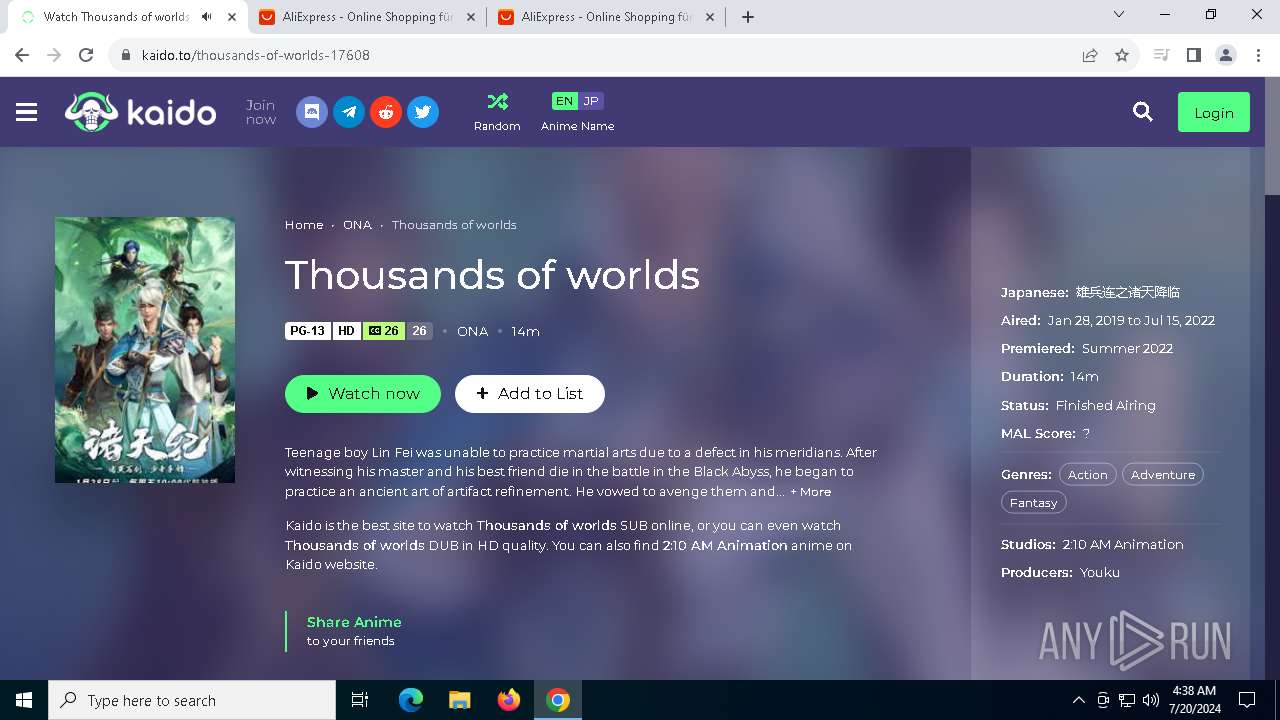Image resolution: width=1280 pixels, height=720 pixels.
Task: Open the site search
Action: (x=1143, y=112)
